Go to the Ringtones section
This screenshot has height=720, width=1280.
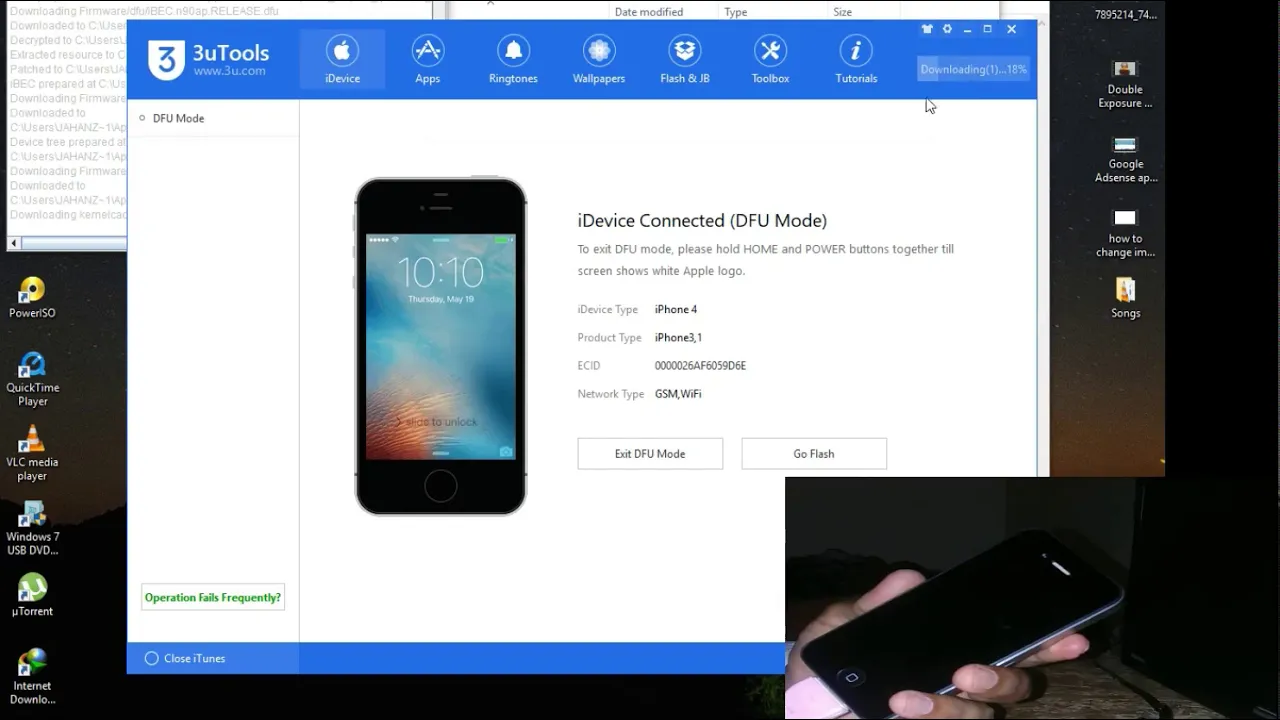513,59
